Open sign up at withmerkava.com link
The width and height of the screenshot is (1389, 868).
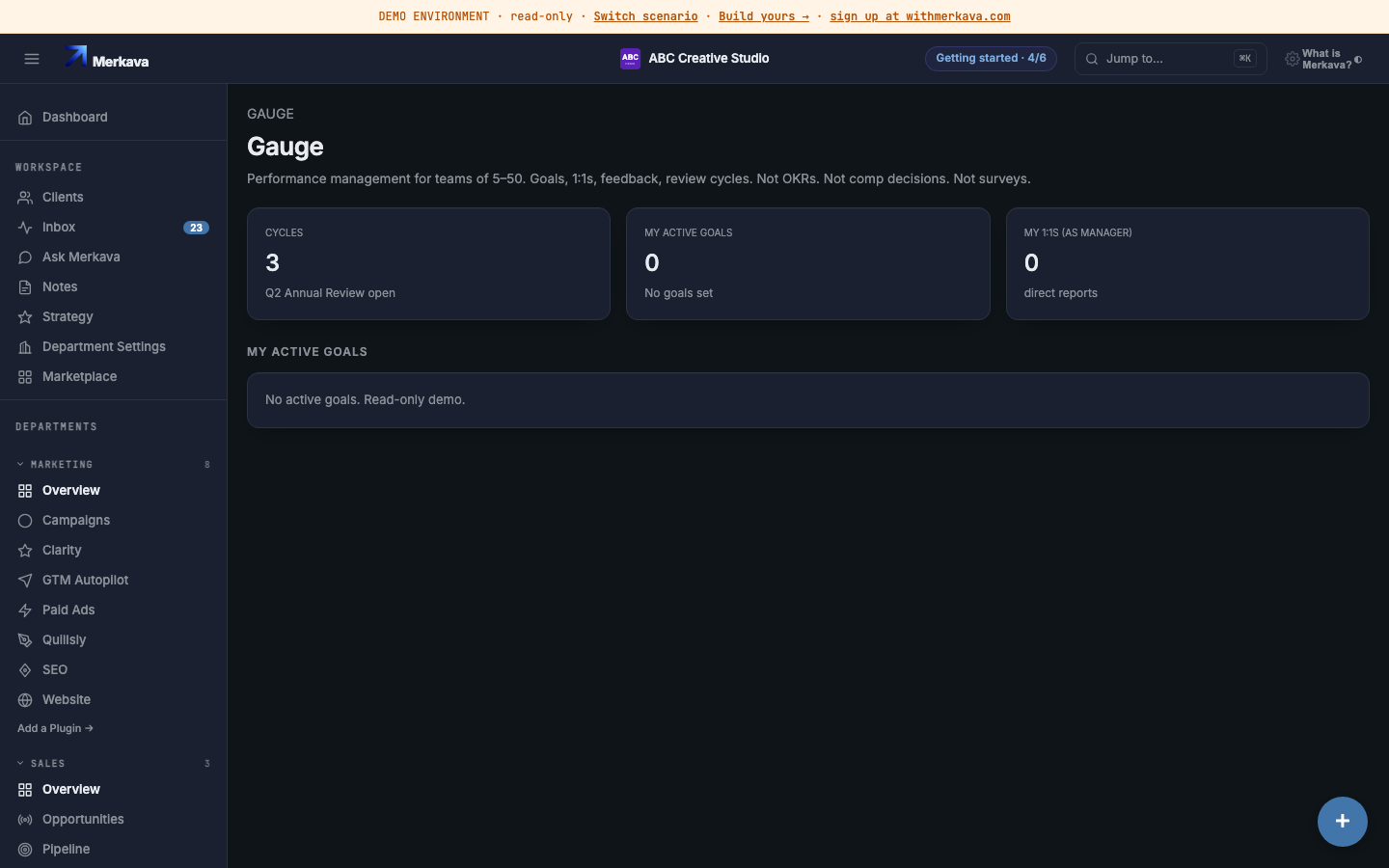[920, 16]
